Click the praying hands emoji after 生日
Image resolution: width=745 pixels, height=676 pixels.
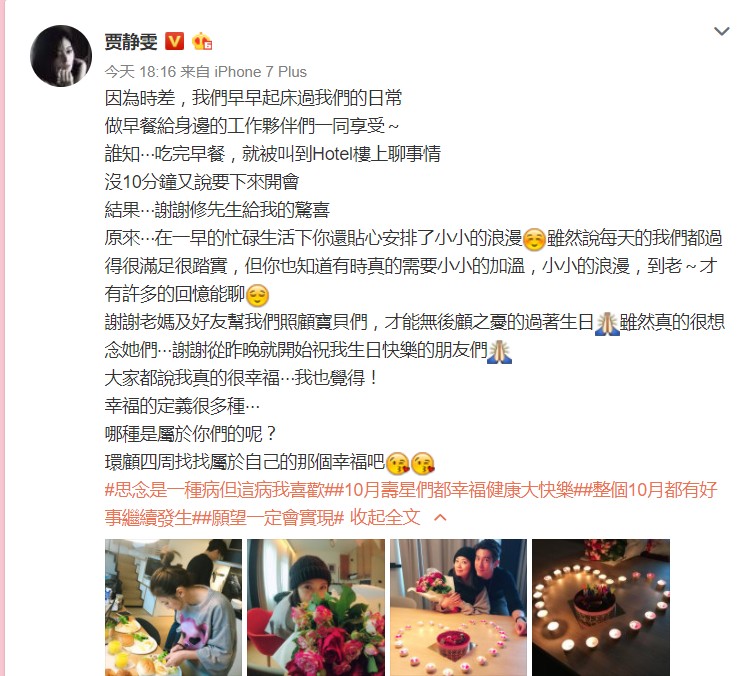[x=607, y=324]
